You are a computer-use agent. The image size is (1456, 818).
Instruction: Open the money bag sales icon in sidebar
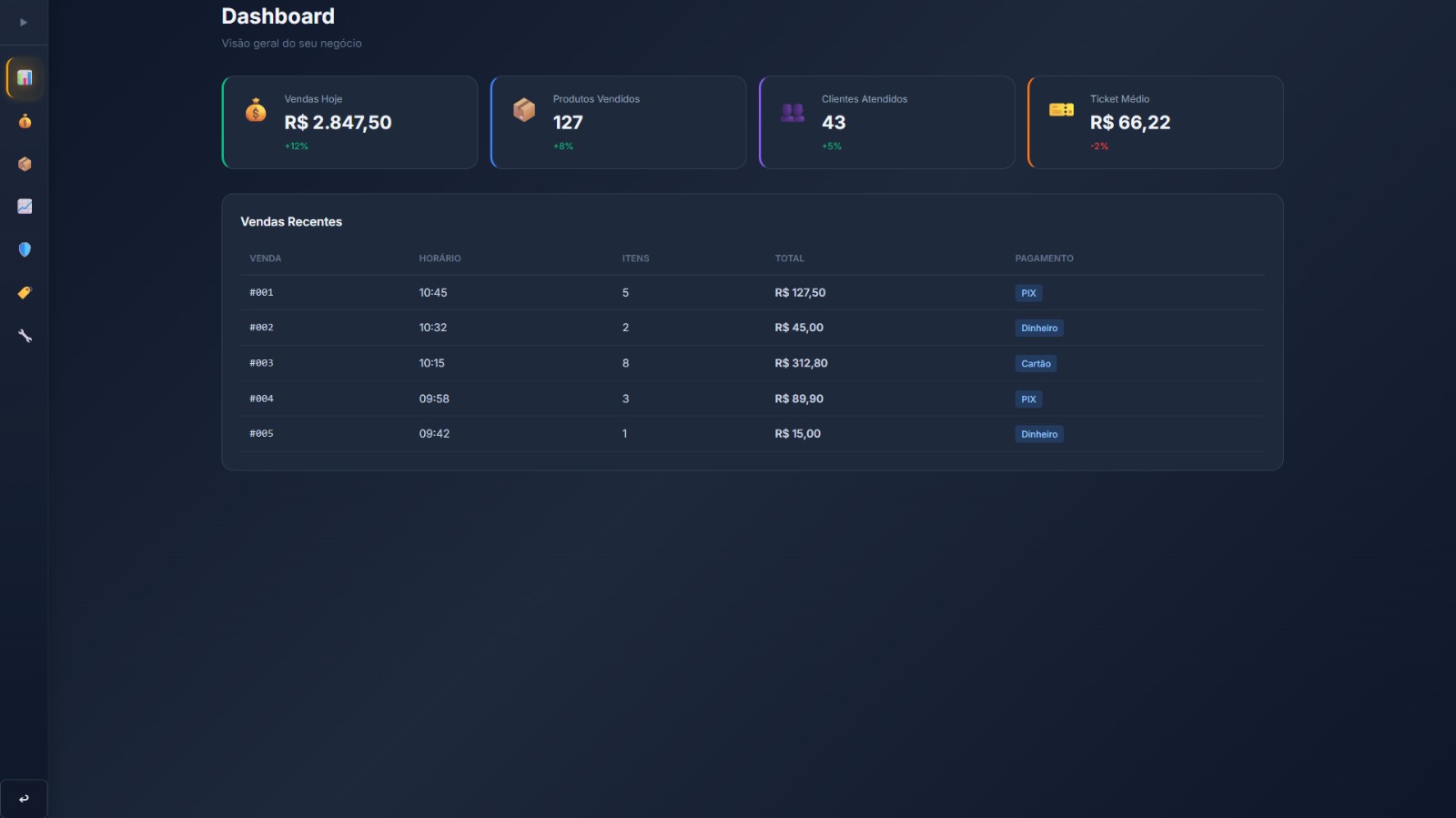(x=25, y=121)
